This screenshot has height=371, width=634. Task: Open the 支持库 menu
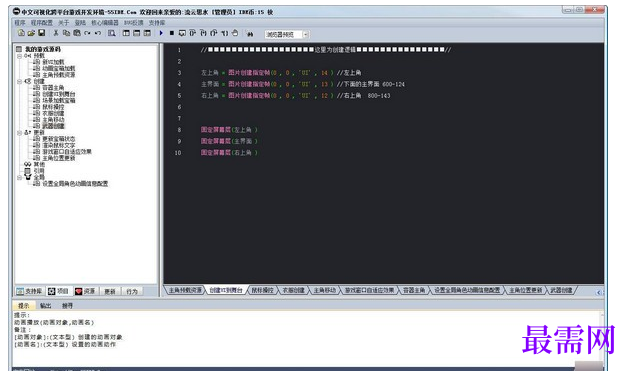click(x=157, y=23)
